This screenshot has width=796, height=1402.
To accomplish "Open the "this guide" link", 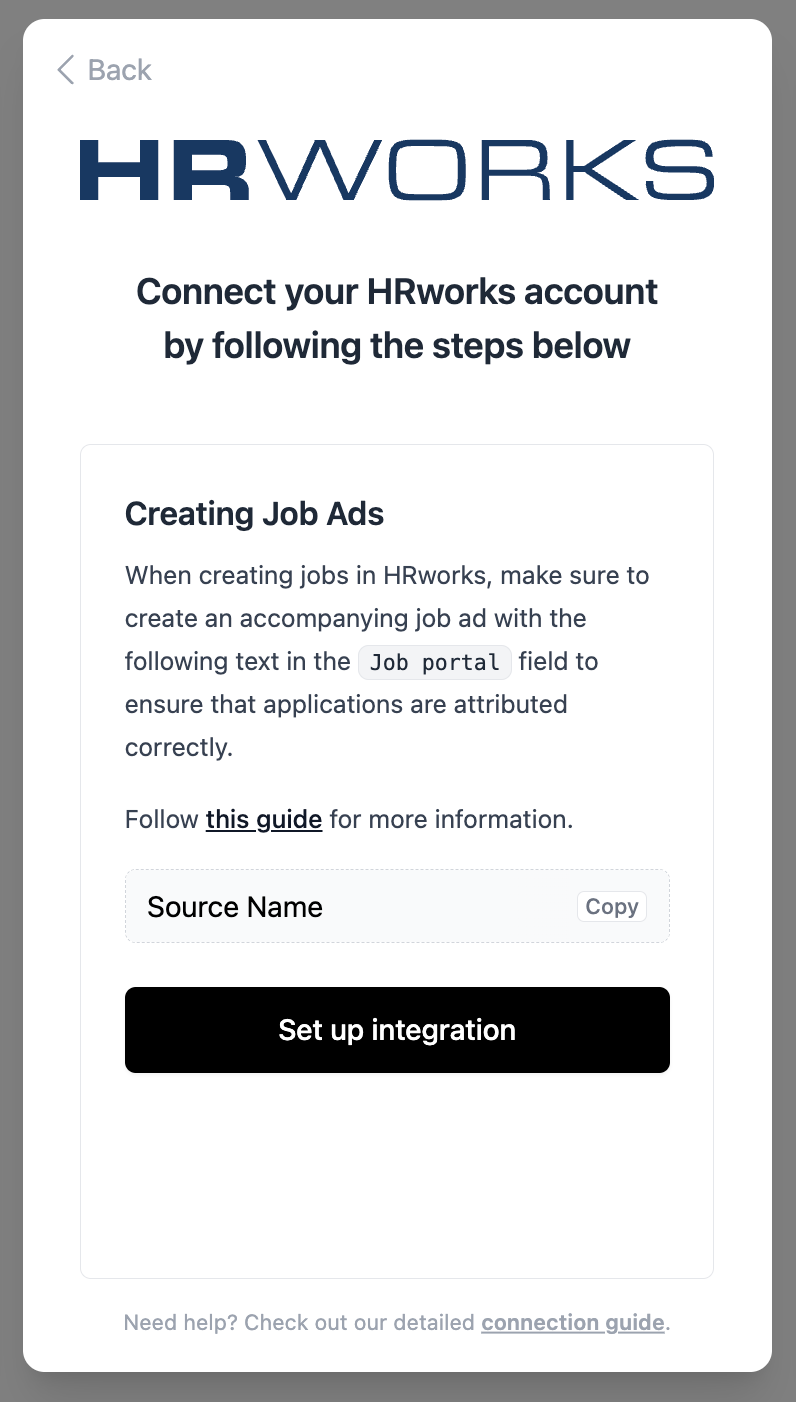I will coord(264,820).
